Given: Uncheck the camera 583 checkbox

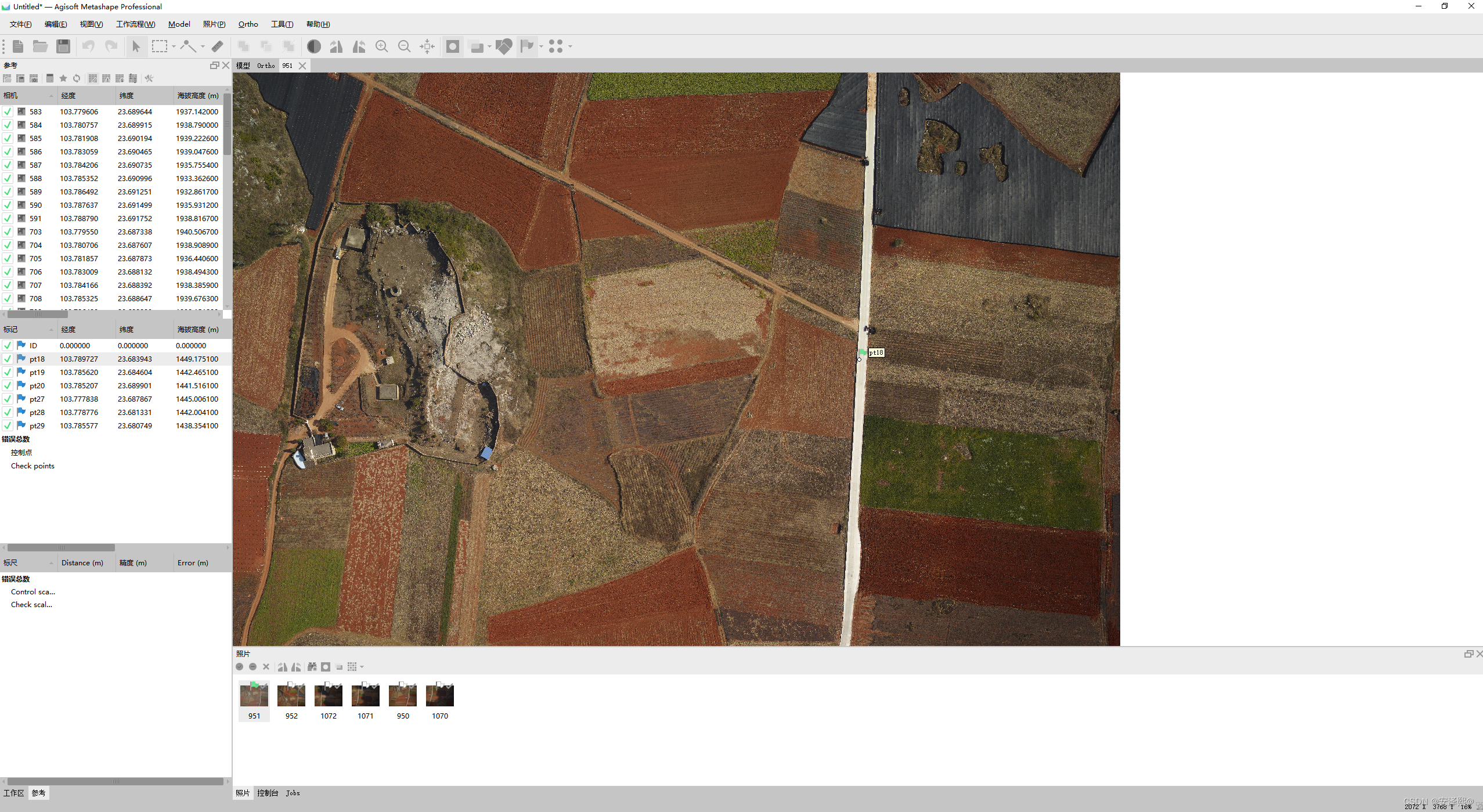Looking at the screenshot, I should pyautogui.click(x=8, y=111).
